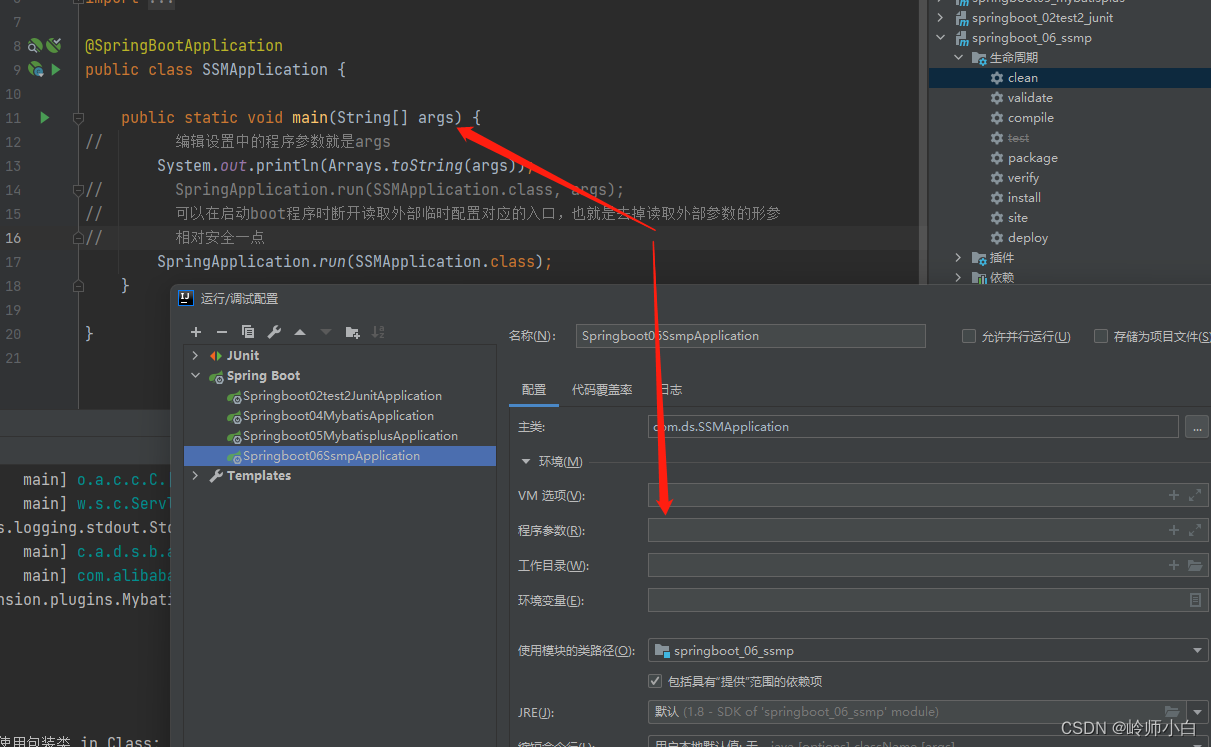Move configuration up with arrow button

click(x=301, y=331)
